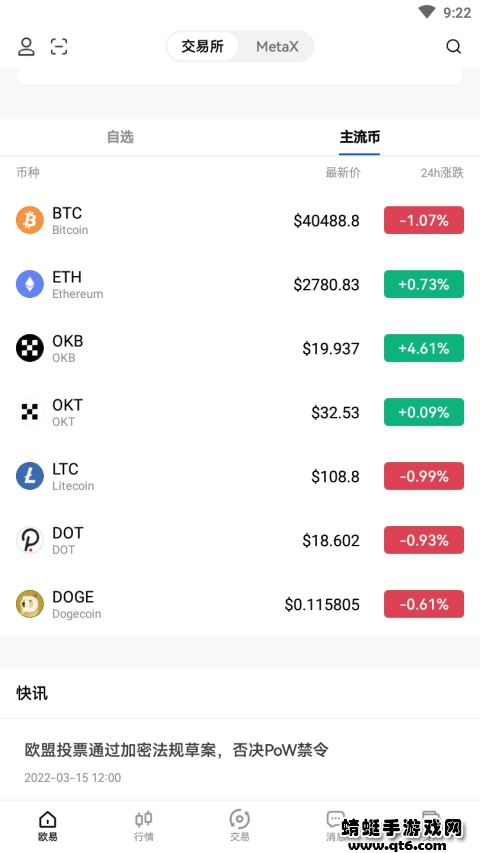Open 交易 in bottom navigation
This screenshot has height=853, width=480.
point(239,826)
